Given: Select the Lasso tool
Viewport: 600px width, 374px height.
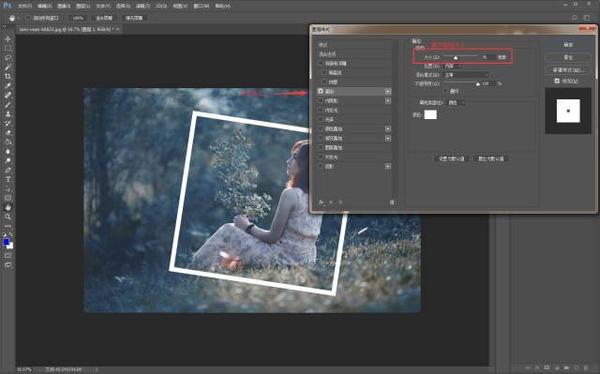Looking at the screenshot, I should point(8,58).
